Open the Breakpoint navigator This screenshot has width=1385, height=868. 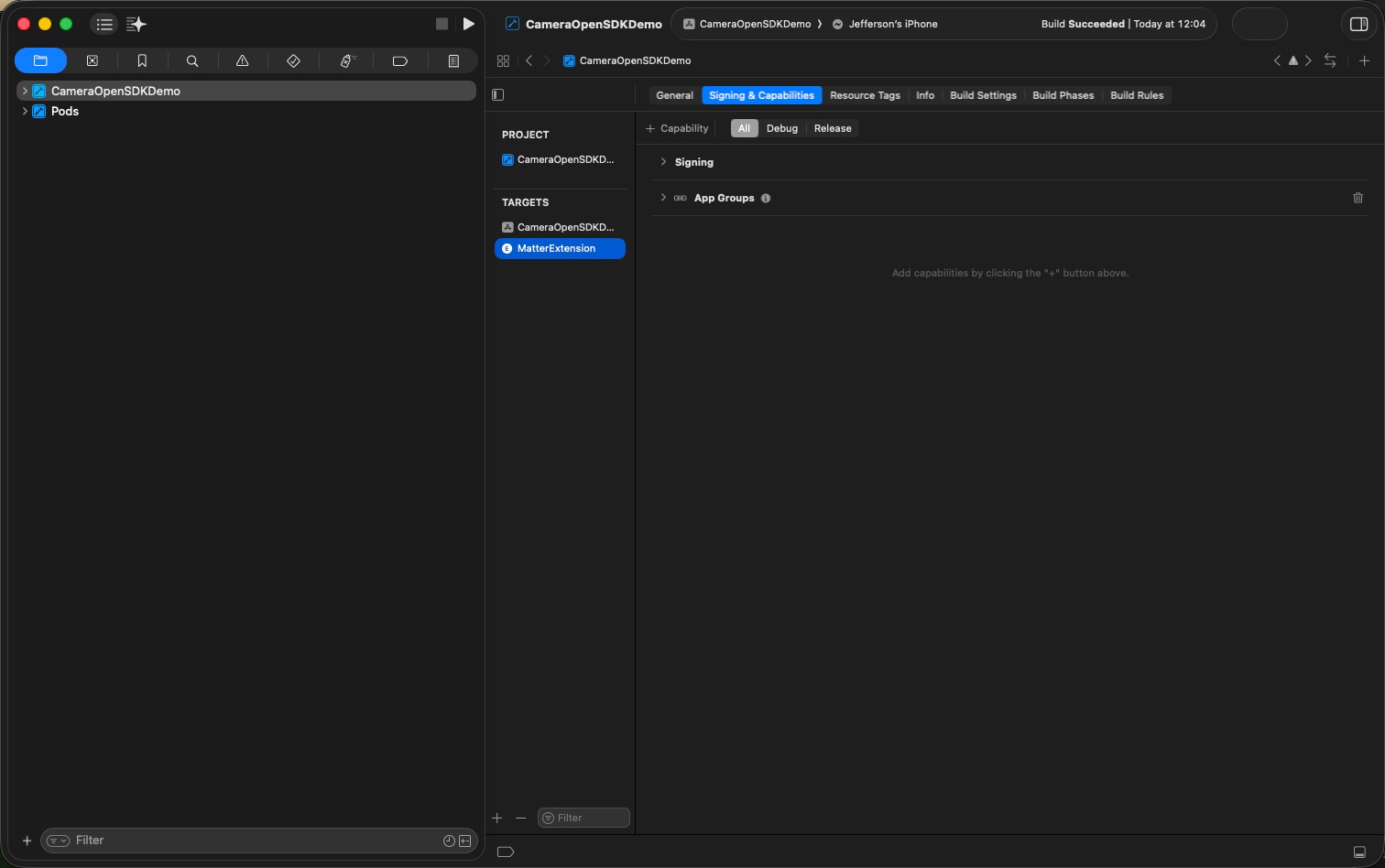(x=400, y=60)
